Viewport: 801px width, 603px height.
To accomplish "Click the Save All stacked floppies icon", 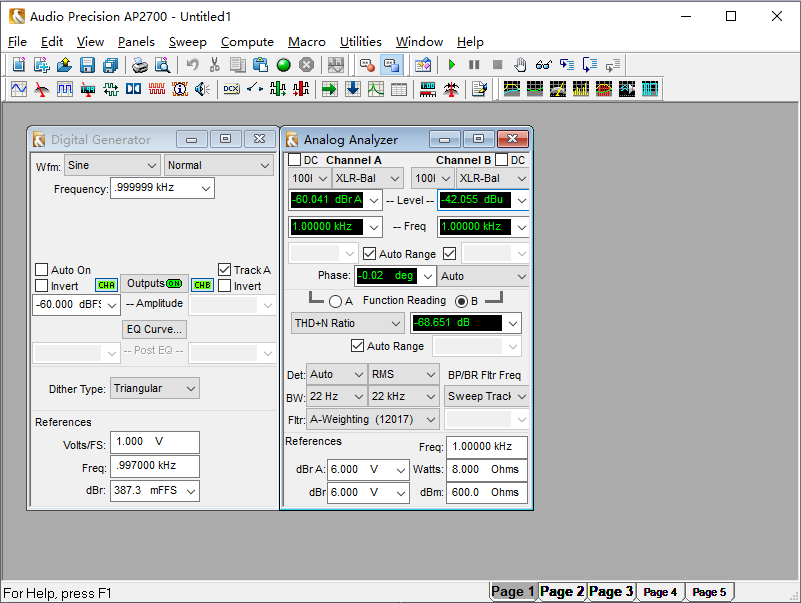I will 110,65.
